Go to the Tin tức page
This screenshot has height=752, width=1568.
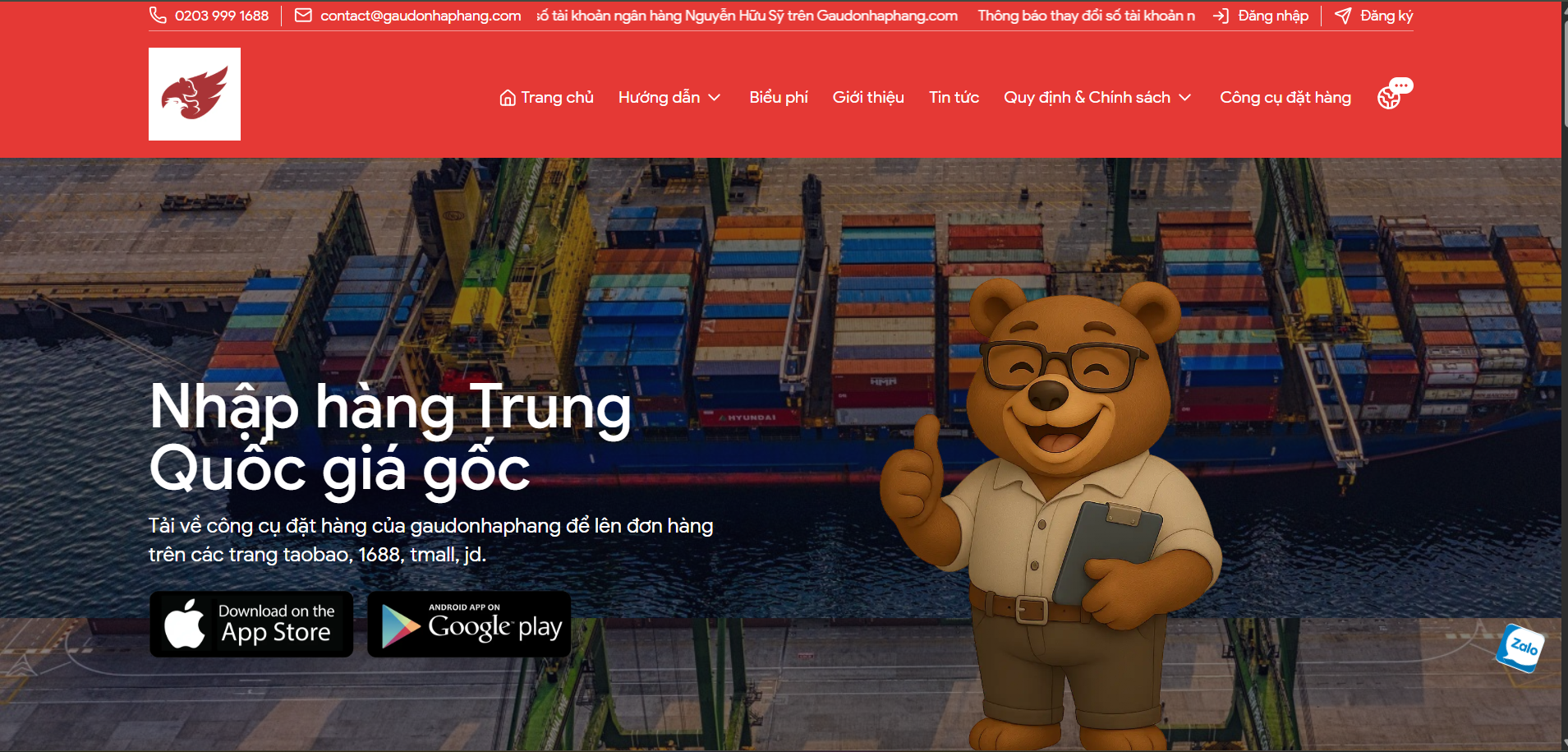pos(954,98)
